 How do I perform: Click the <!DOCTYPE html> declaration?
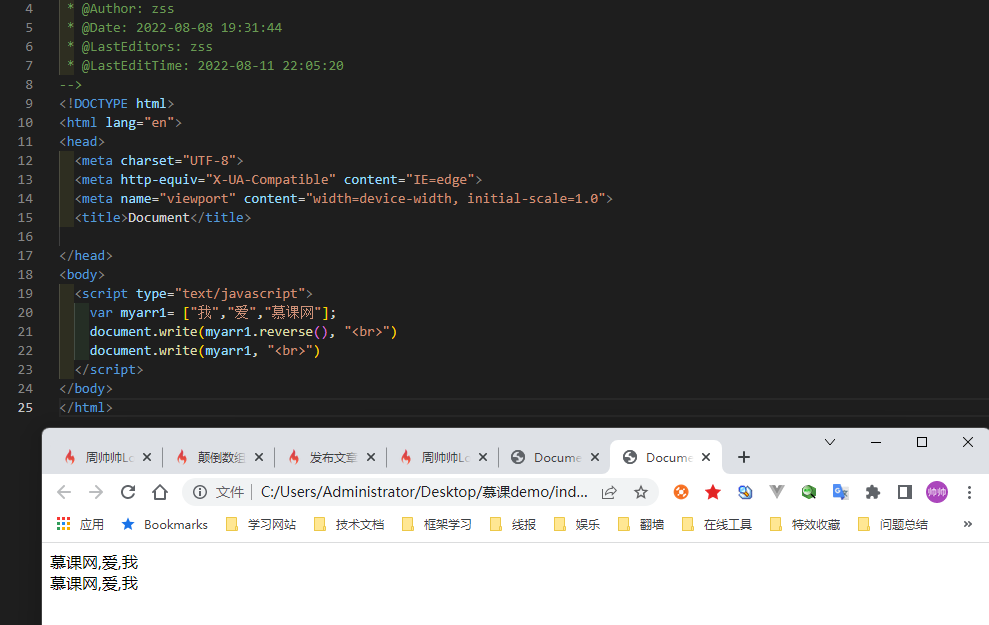[117, 103]
